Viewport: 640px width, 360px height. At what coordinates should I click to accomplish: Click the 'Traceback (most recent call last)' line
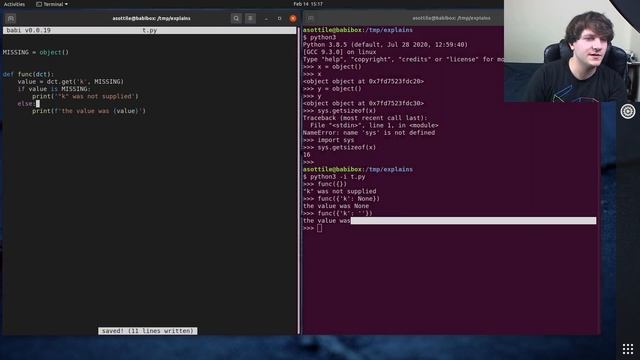[365, 118]
